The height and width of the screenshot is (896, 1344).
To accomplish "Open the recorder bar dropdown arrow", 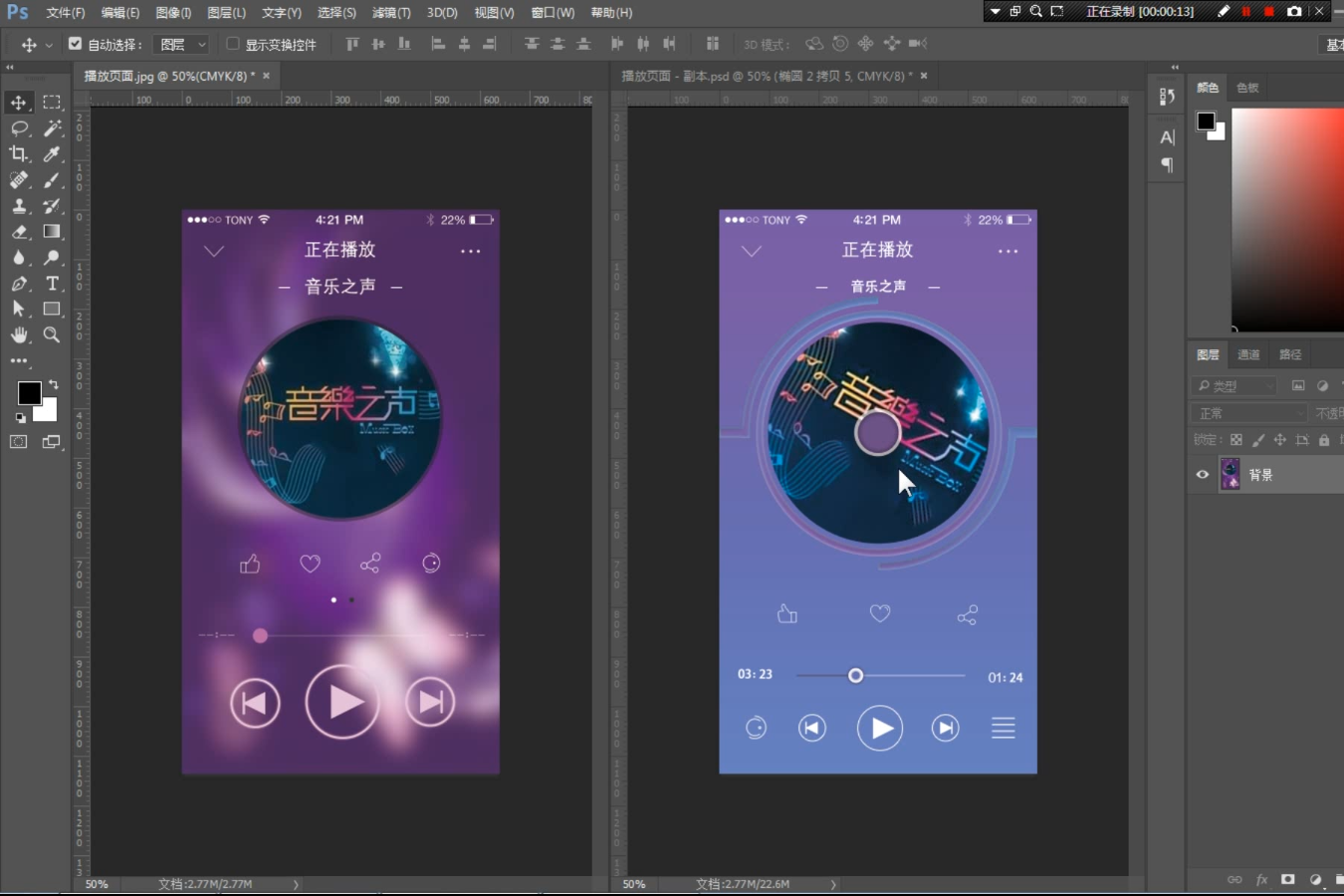I will 995,12.
